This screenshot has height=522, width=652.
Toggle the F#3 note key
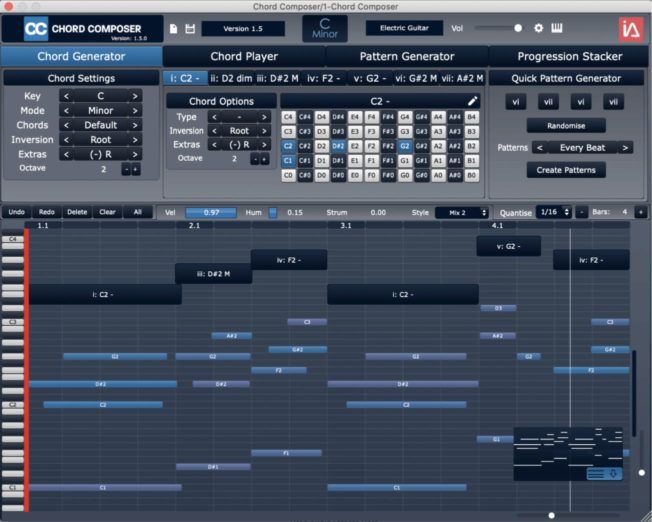388,132
